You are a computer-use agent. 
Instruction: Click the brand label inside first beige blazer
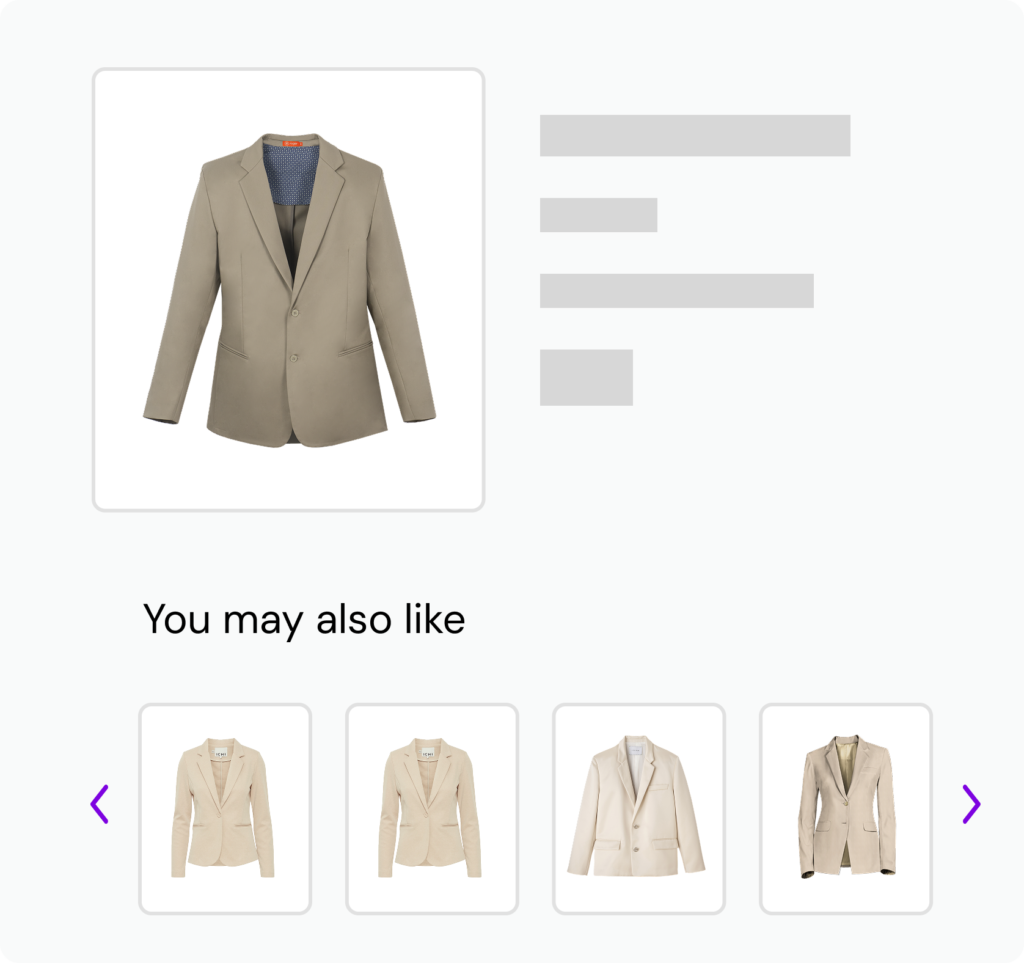coord(221,754)
